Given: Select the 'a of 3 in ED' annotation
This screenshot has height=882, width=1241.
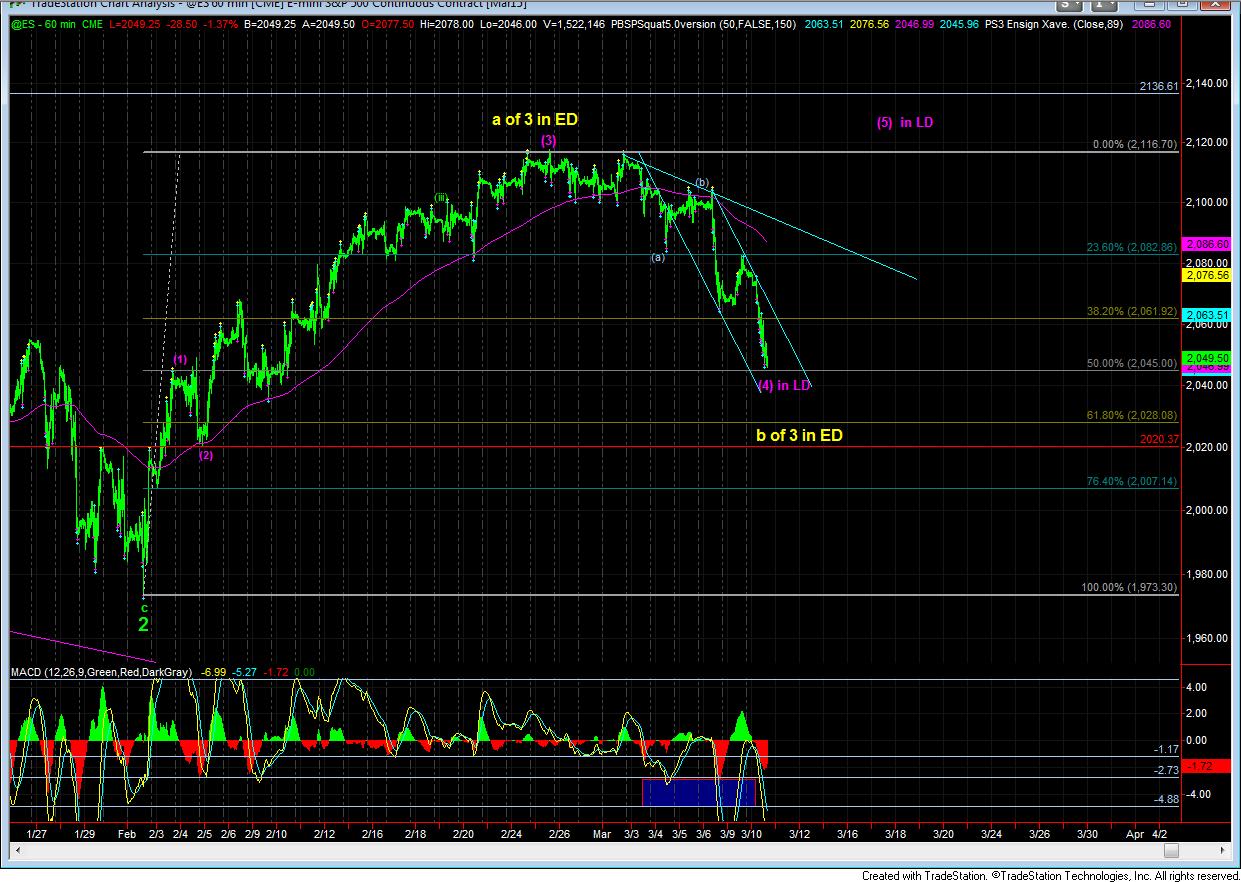Looking at the screenshot, I should point(535,120).
